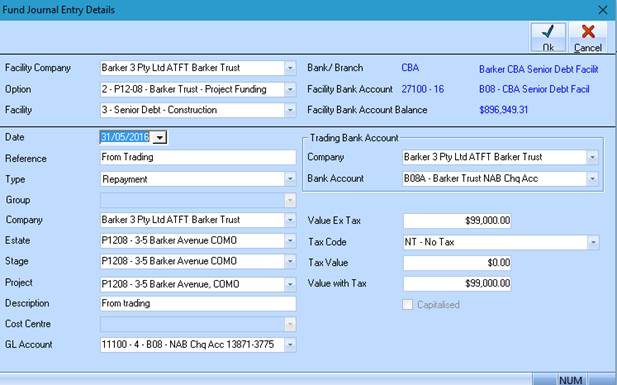Select "B08 - CBA Senior Debt Facil" text

click(534, 89)
